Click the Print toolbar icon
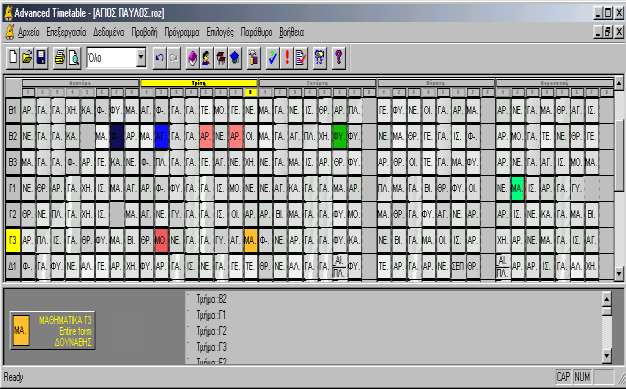626x389 pixels. click(59, 58)
